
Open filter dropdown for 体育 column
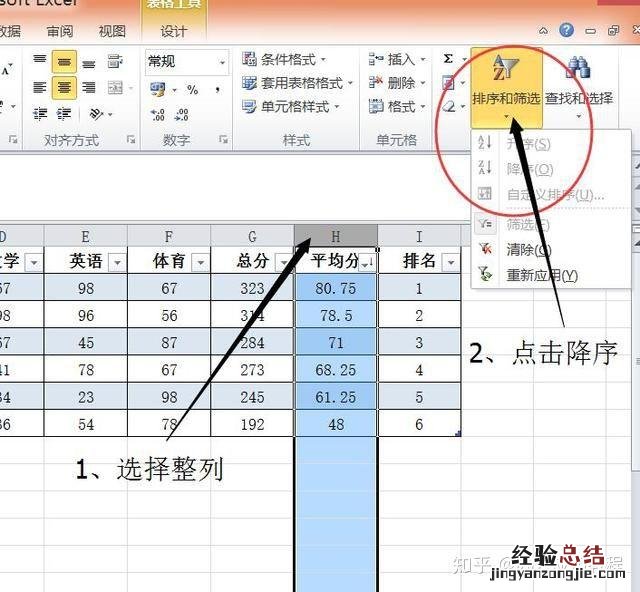(x=200, y=263)
